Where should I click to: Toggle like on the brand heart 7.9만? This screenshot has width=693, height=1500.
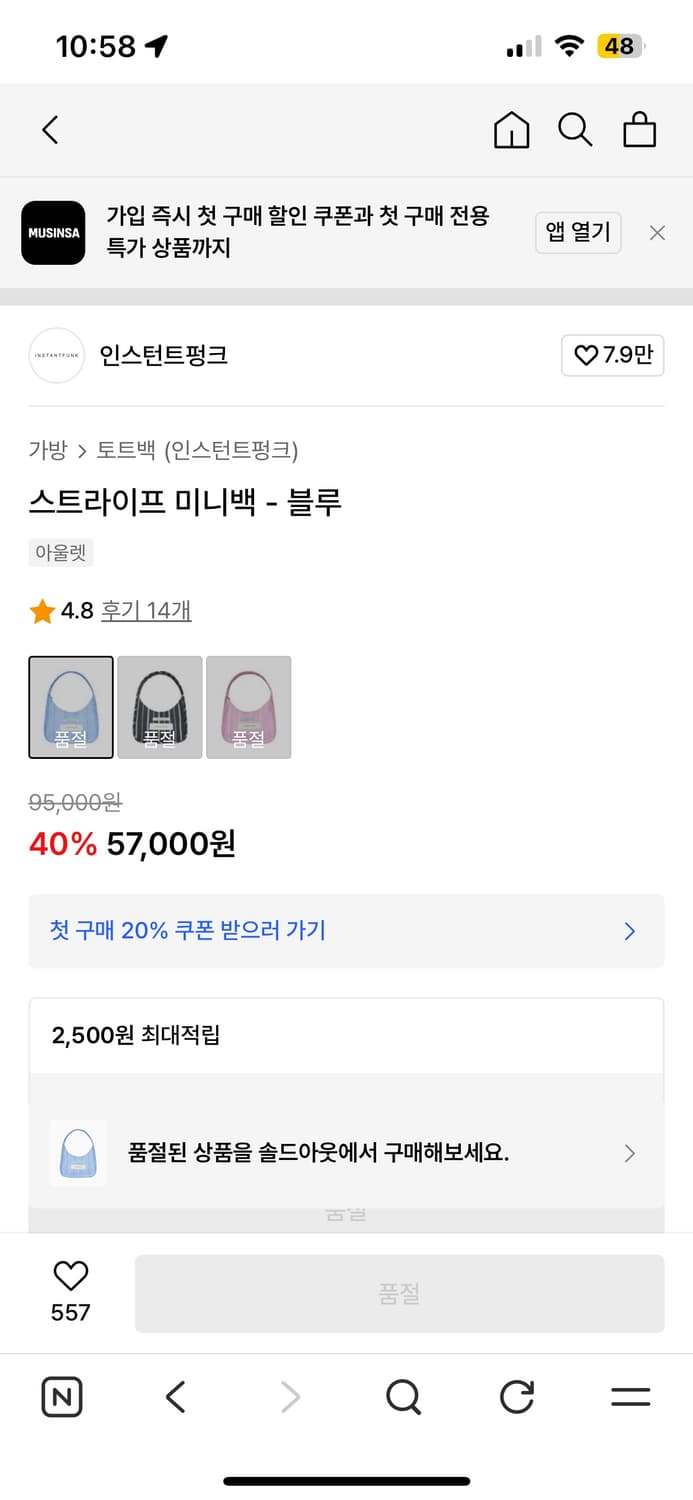[612, 355]
